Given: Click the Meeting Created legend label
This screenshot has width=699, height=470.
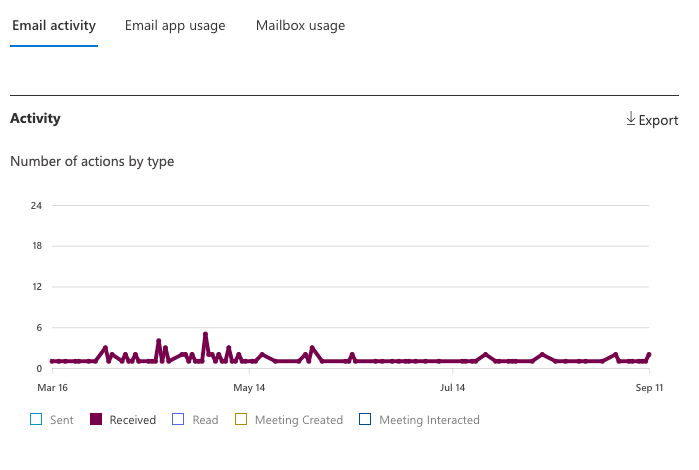Looking at the screenshot, I should coord(299,420).
